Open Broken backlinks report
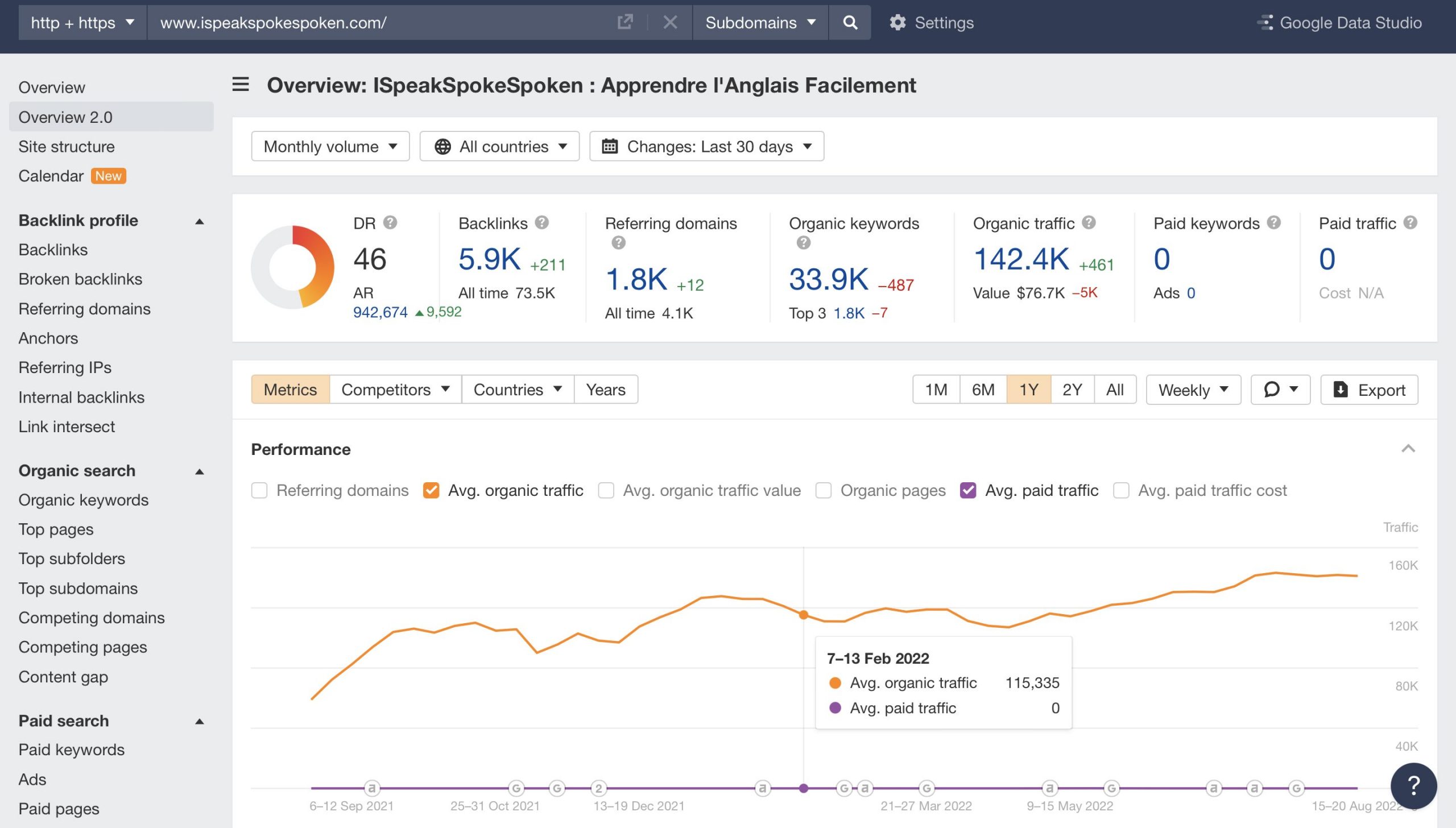The width and height of the screenshot is (1456, 828). (x=80, y=279)
